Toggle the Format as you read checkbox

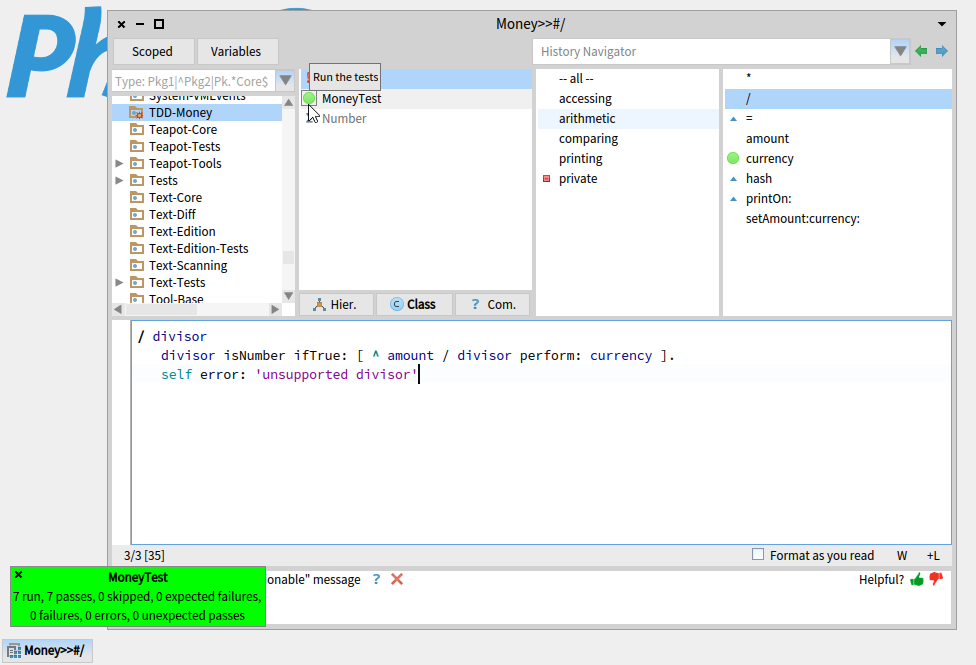pos(758,555)
